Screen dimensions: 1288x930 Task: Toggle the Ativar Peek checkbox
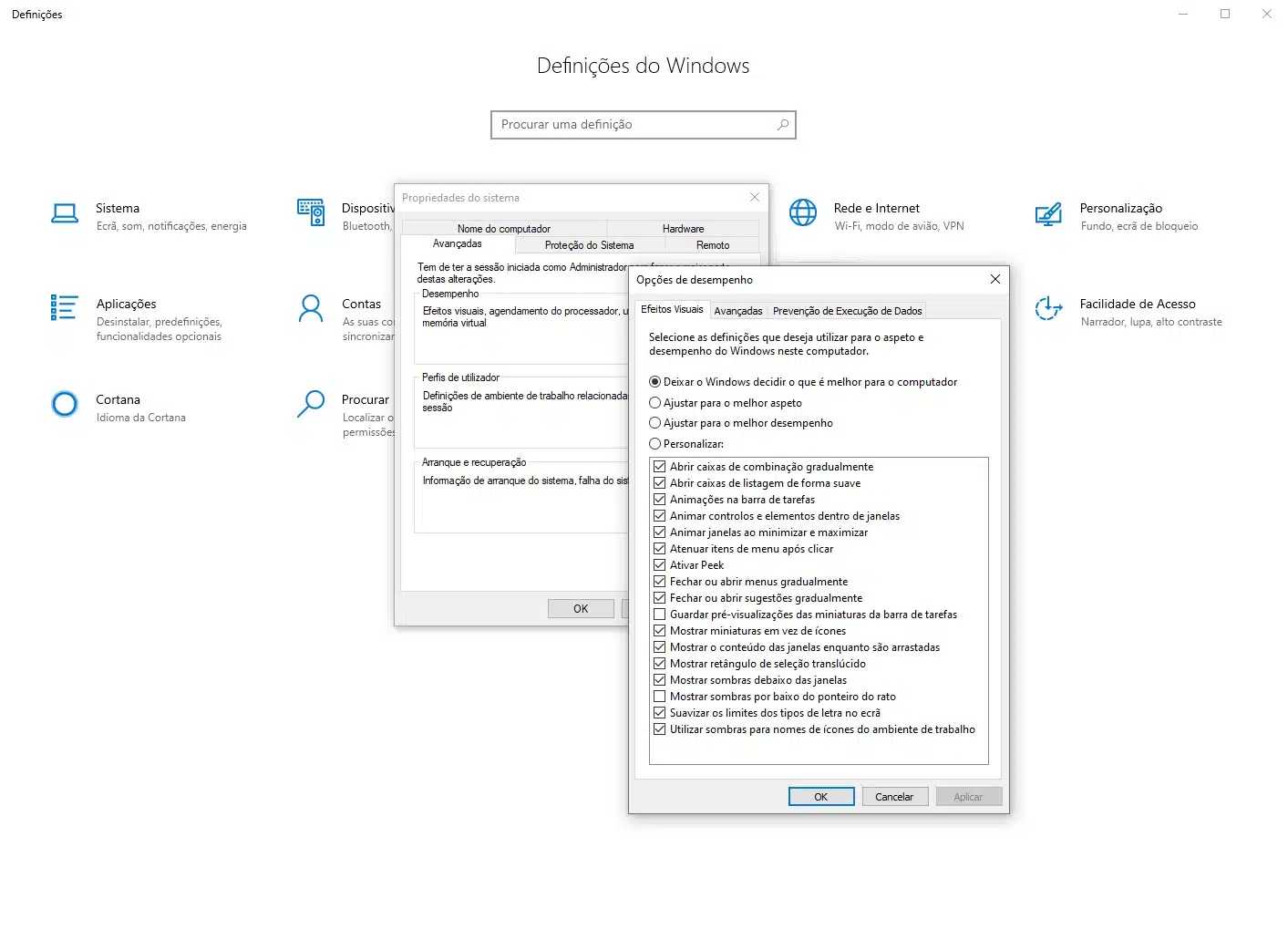(659, 565)
